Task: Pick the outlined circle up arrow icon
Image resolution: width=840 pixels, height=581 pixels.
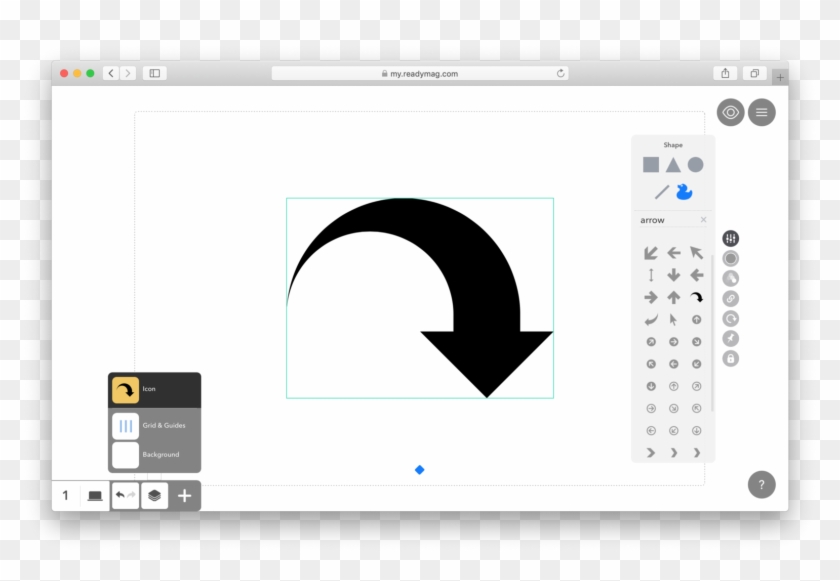Action: pyautogui.click(x=673, y=386)
